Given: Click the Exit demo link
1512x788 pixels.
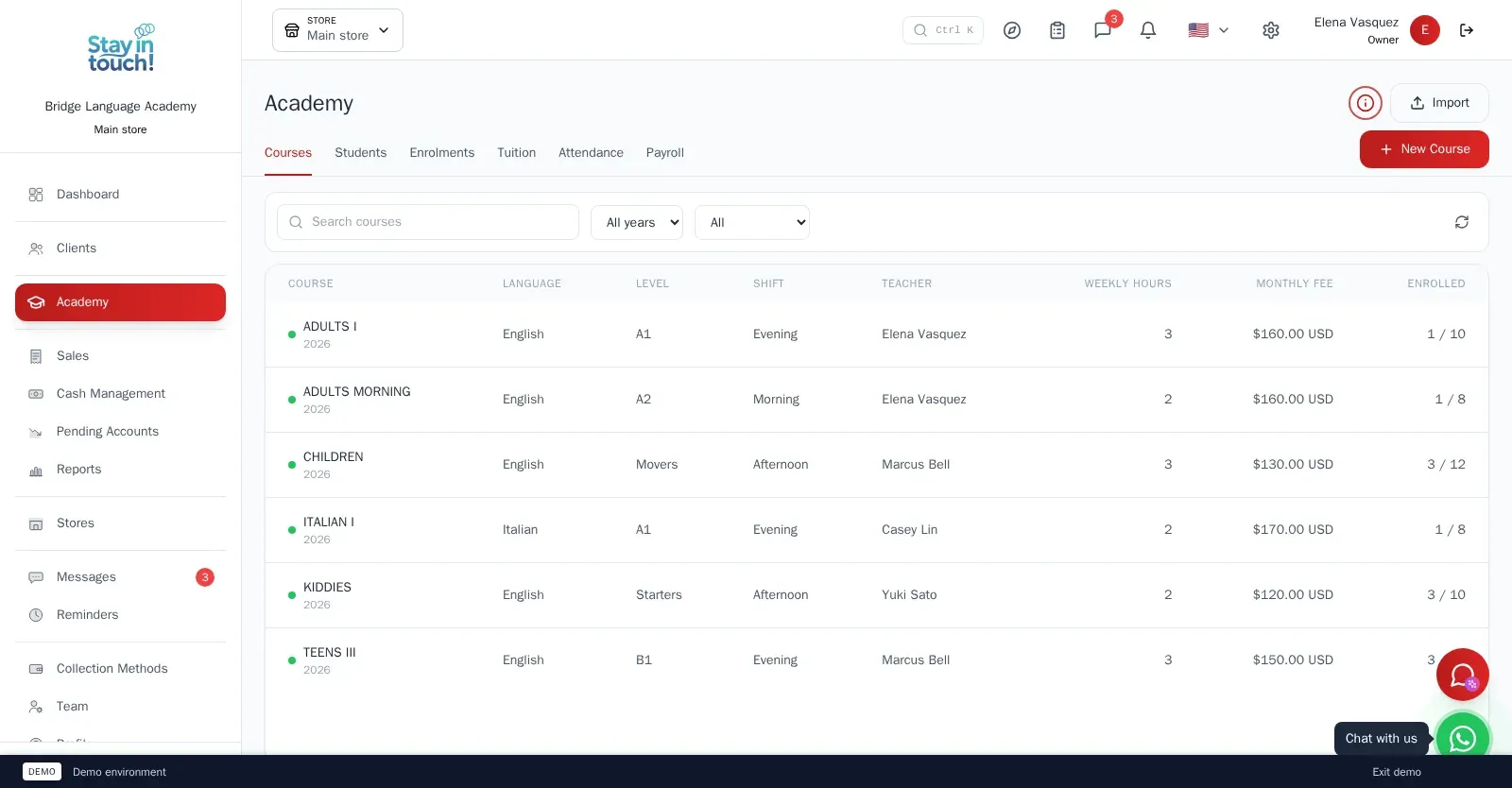Looking at the screenshot, I should [1397, 772].
